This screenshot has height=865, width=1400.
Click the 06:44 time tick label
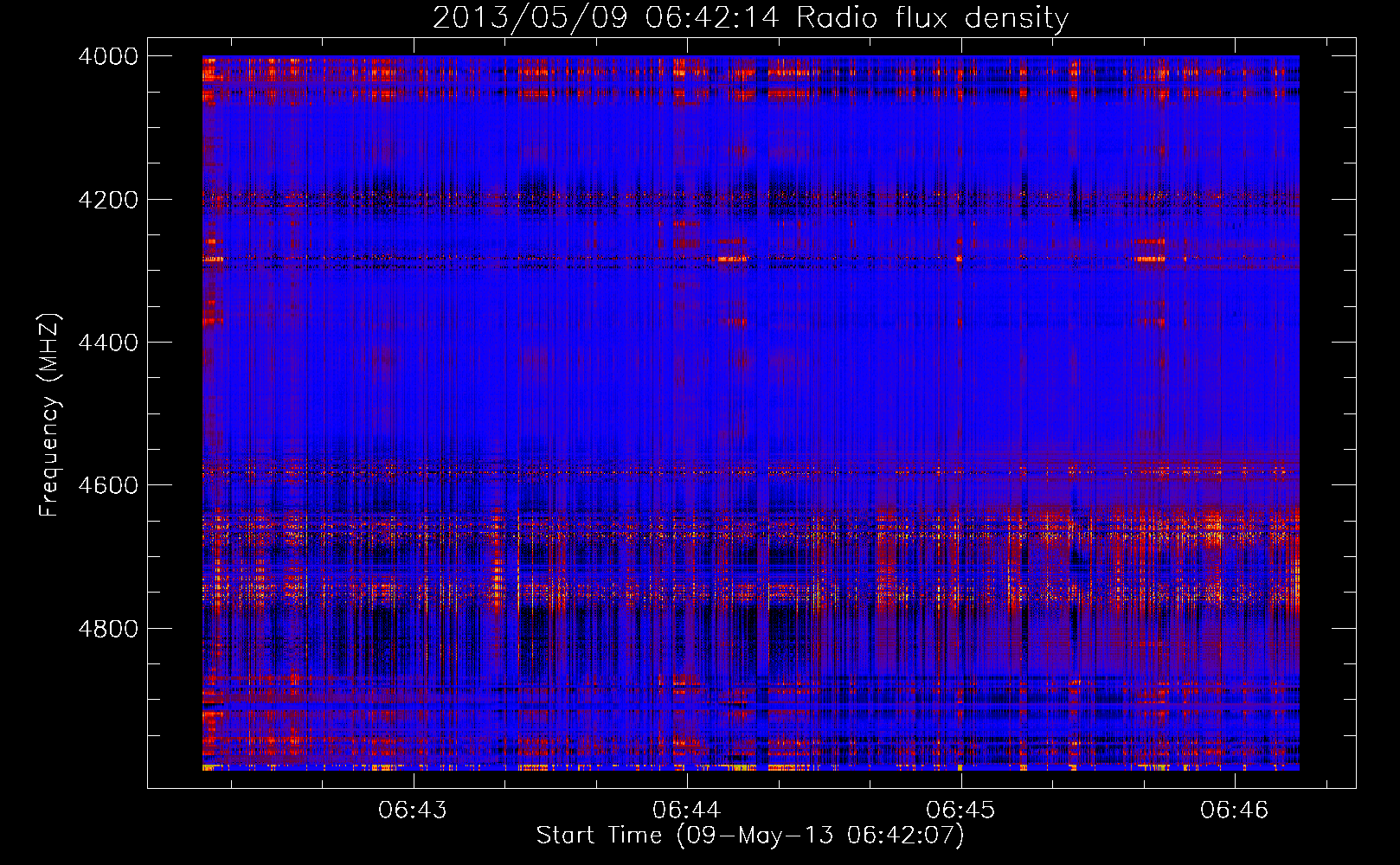687,810
